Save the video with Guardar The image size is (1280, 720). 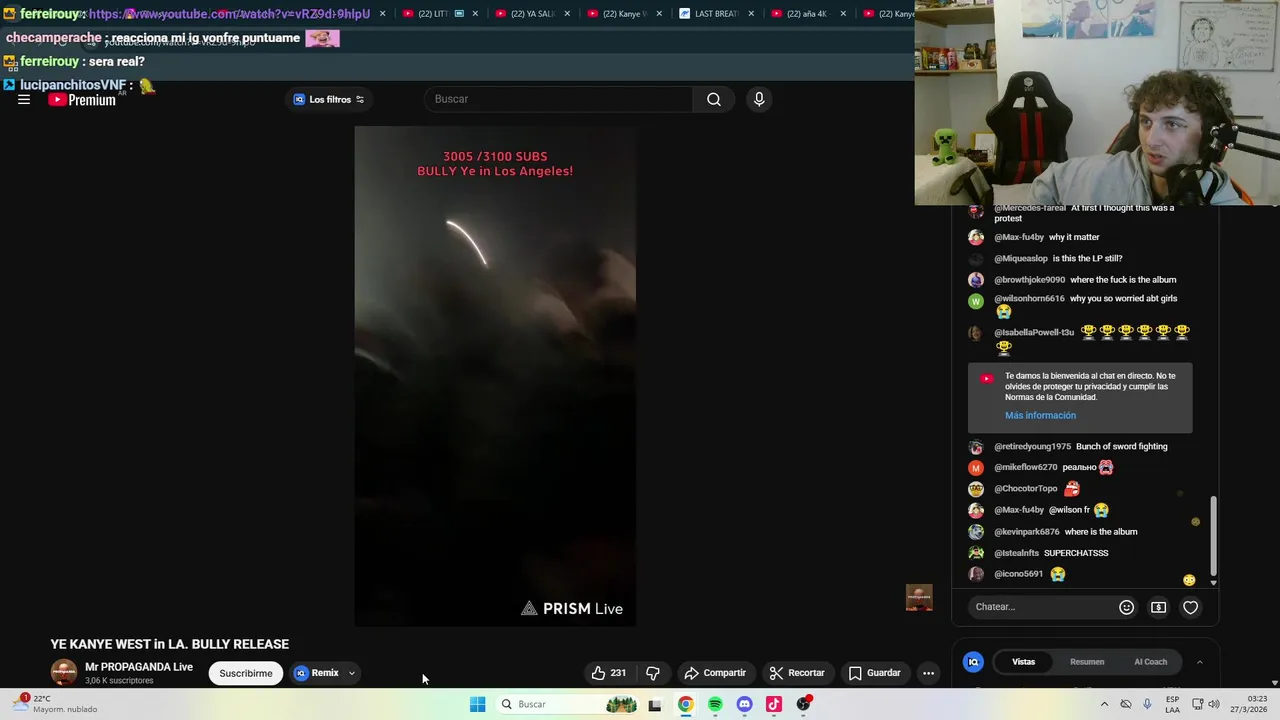(875, 673)
